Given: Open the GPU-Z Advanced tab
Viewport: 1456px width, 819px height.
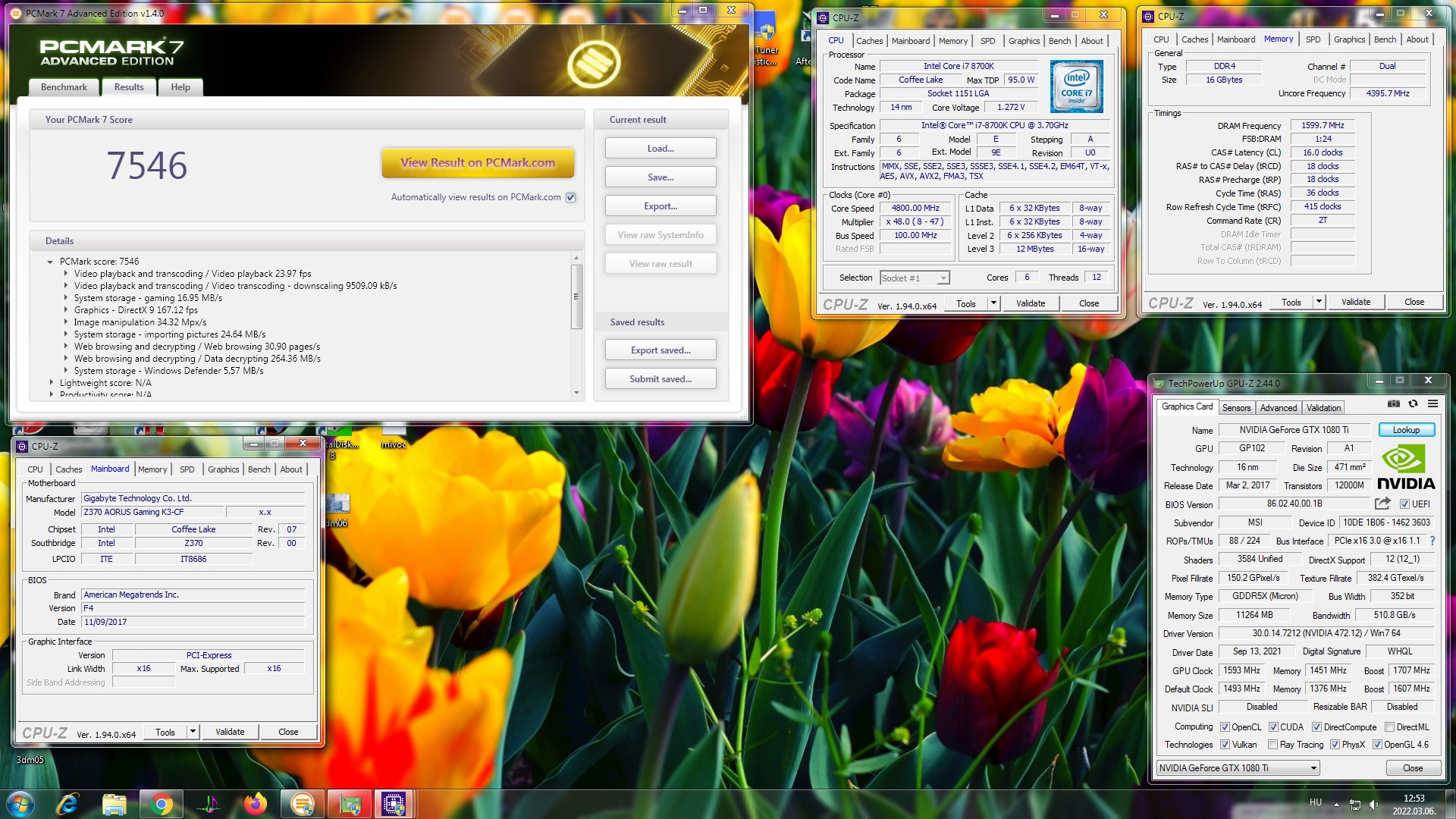Looking at the screenshot, I should tap(1278, 408).
